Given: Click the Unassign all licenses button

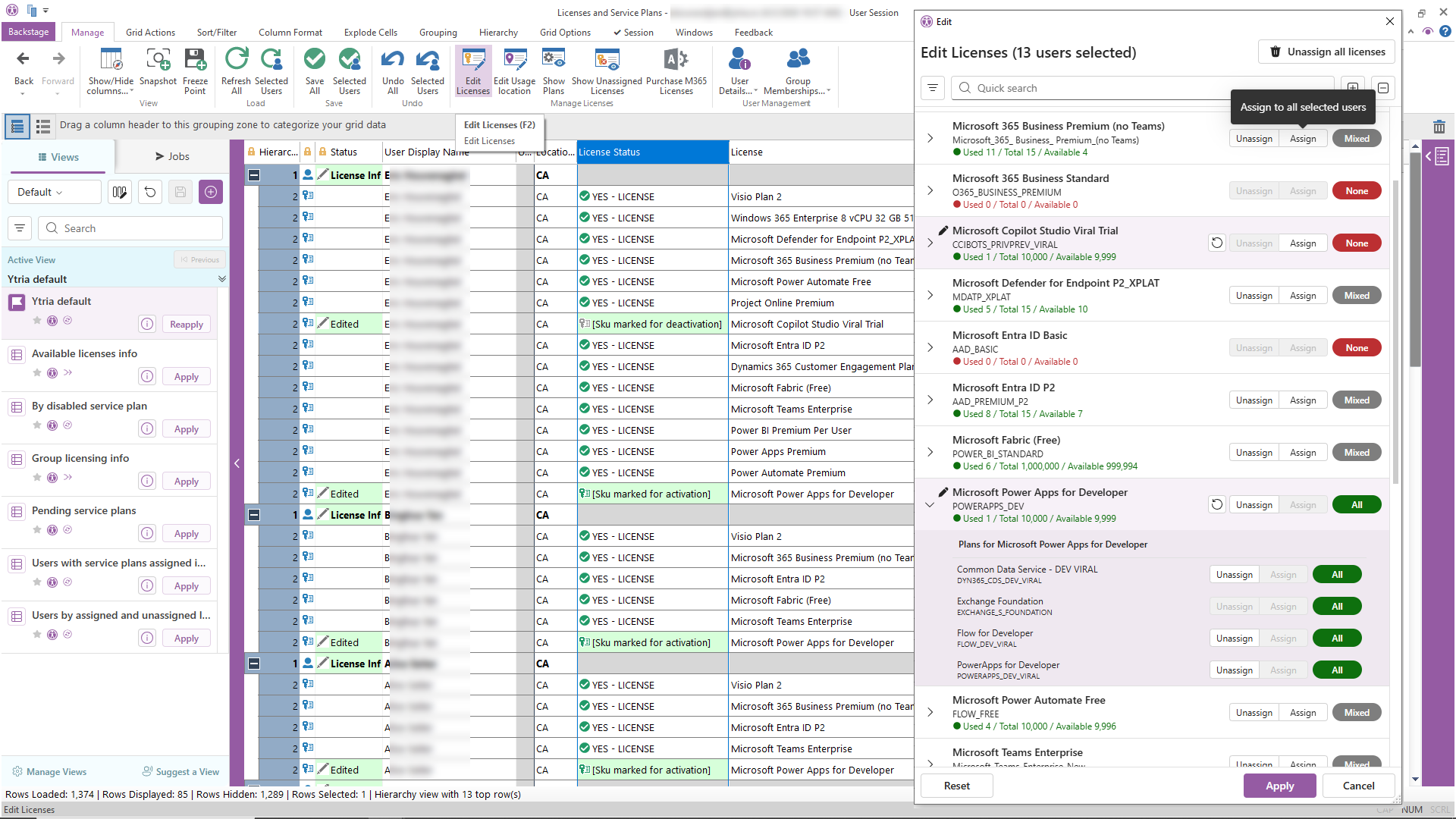Looking at the screenshot, I should (x=1327, y=52).
